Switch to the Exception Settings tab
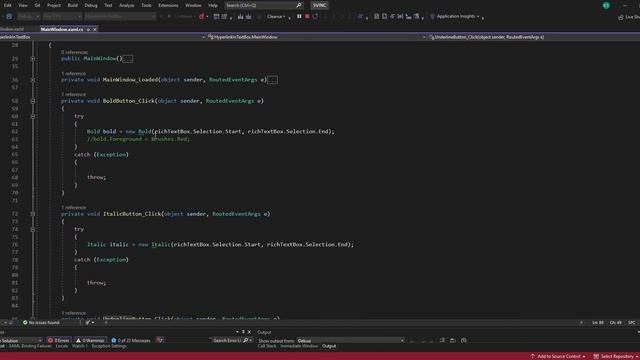The height and width of the screenshot is (360, 640). 109,346
